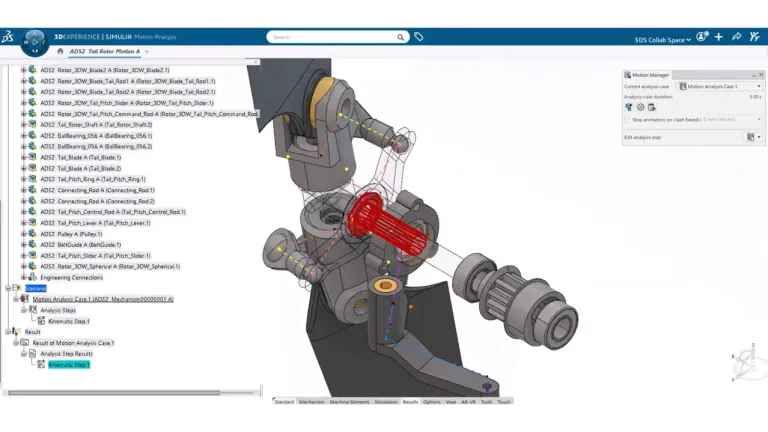Open the Touch toolbar tab
Image resolution: width=768 pixels, height=432 pixels.
pos(504,402)
